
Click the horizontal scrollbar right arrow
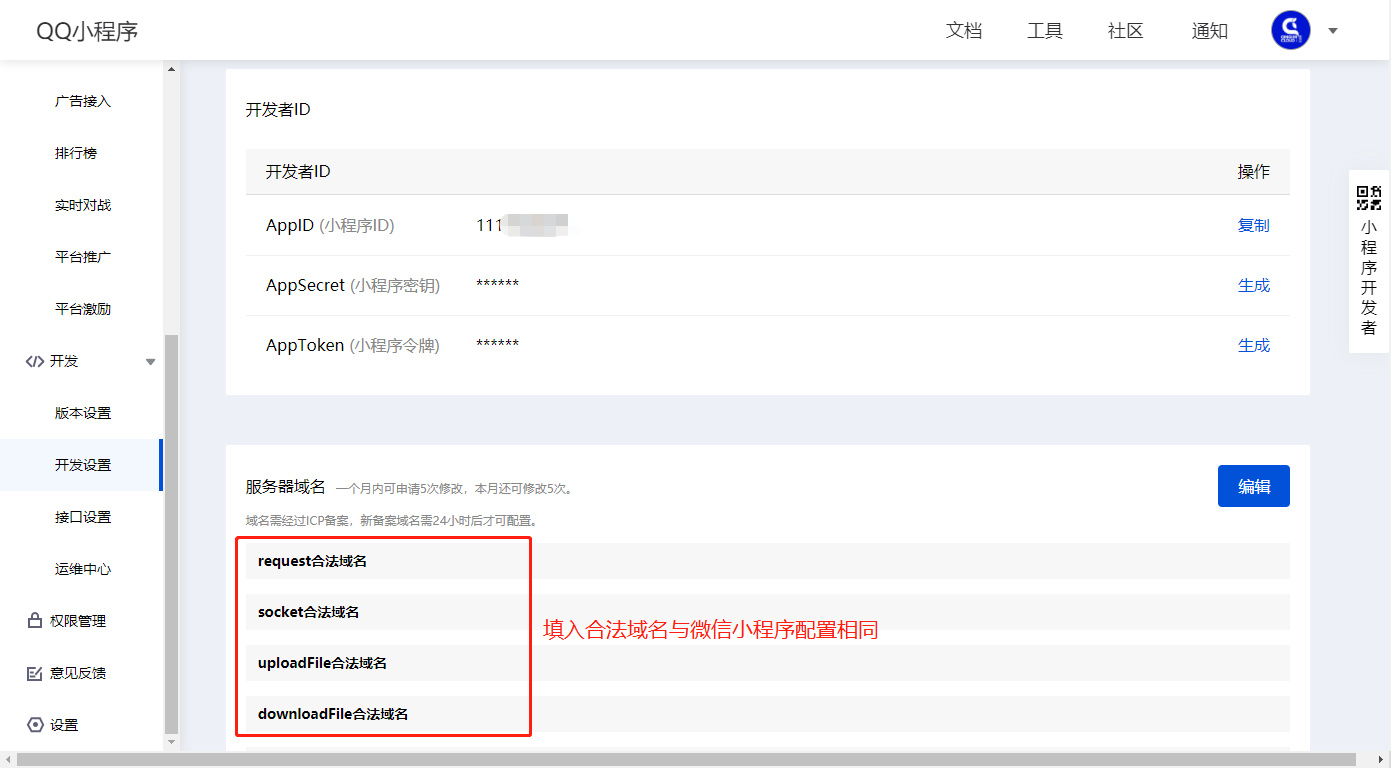(x=1384, y=760)
